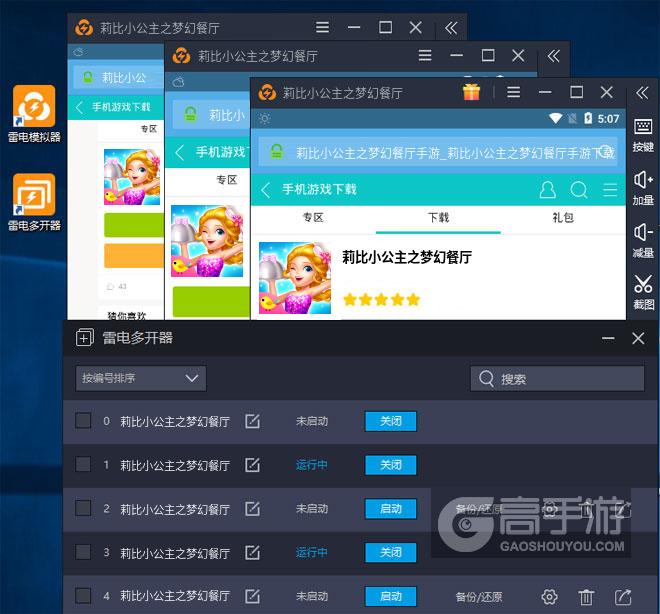Click 备份/还原 for instance 4

(x=479, y=597)
